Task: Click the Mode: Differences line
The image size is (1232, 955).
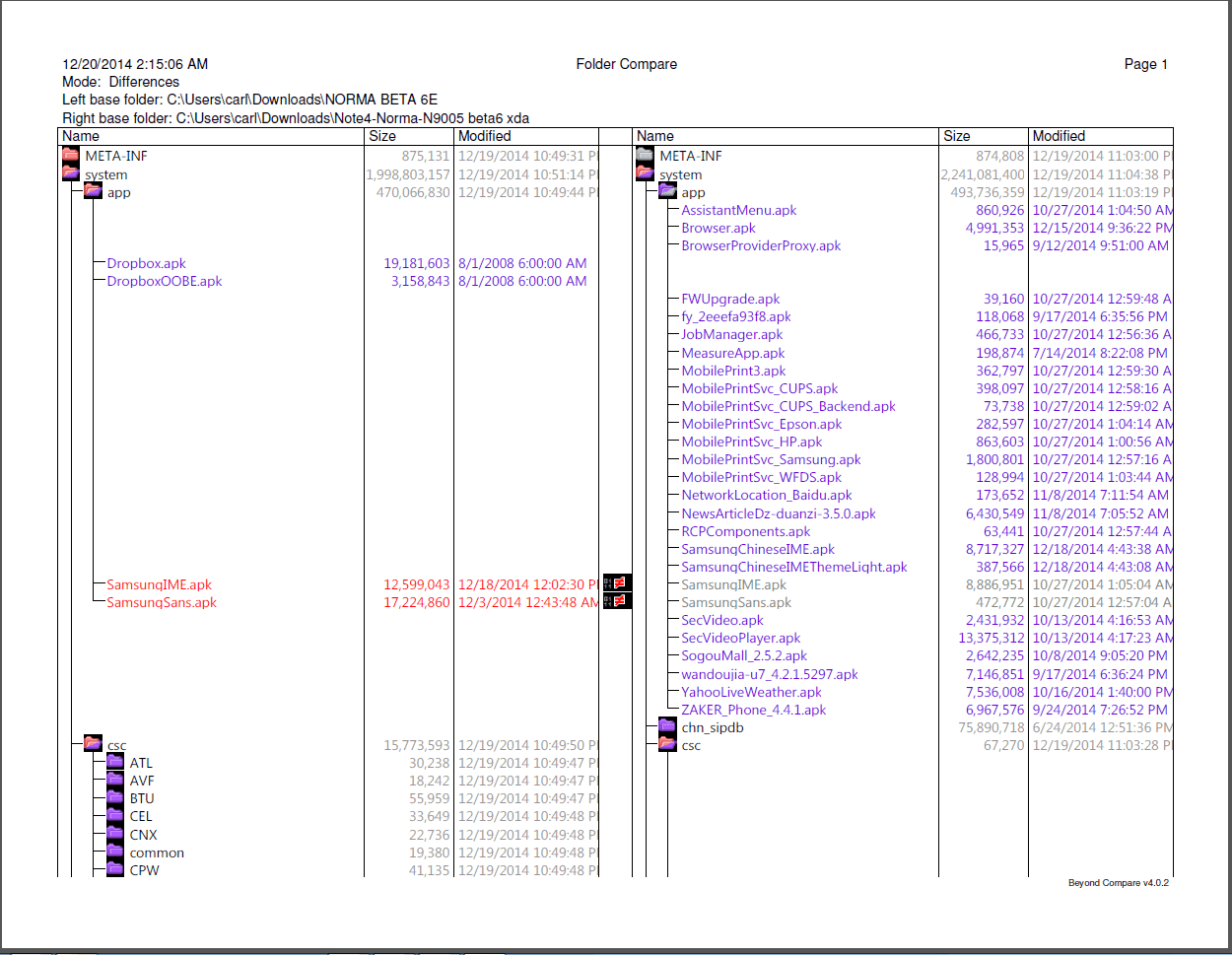Action: (121, 82)
